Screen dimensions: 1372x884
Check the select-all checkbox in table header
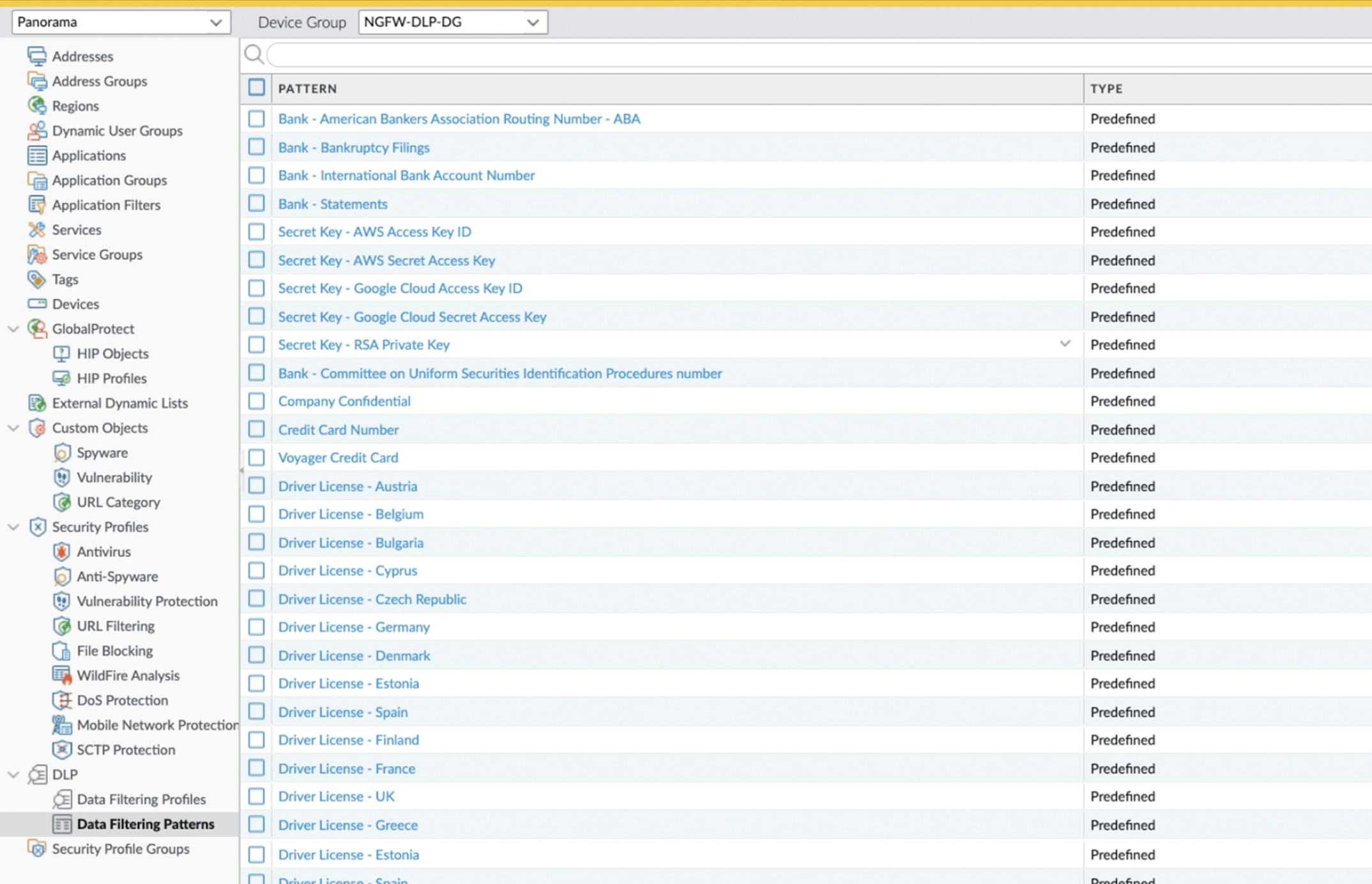click(x=256, y=88)
